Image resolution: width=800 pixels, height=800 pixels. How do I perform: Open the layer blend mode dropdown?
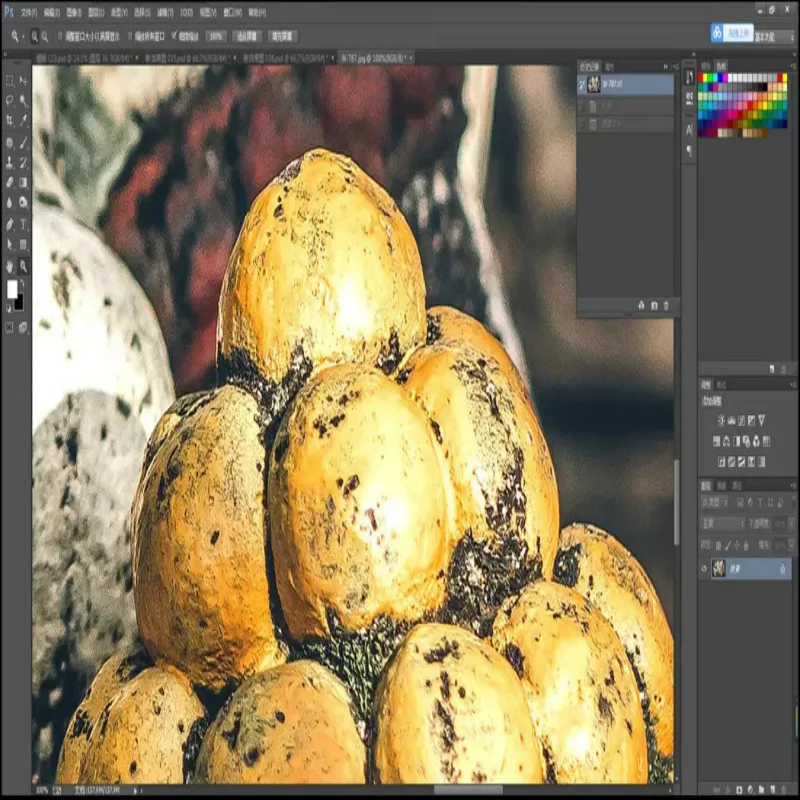[723, 523]
